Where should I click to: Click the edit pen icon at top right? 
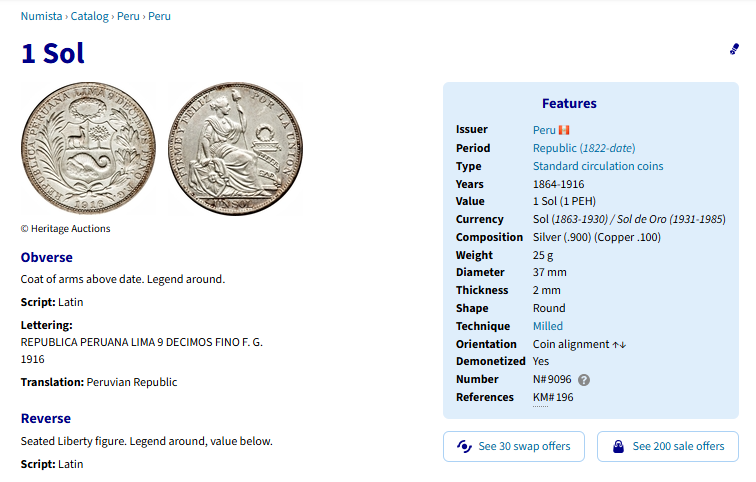click(x=735, y=49)
